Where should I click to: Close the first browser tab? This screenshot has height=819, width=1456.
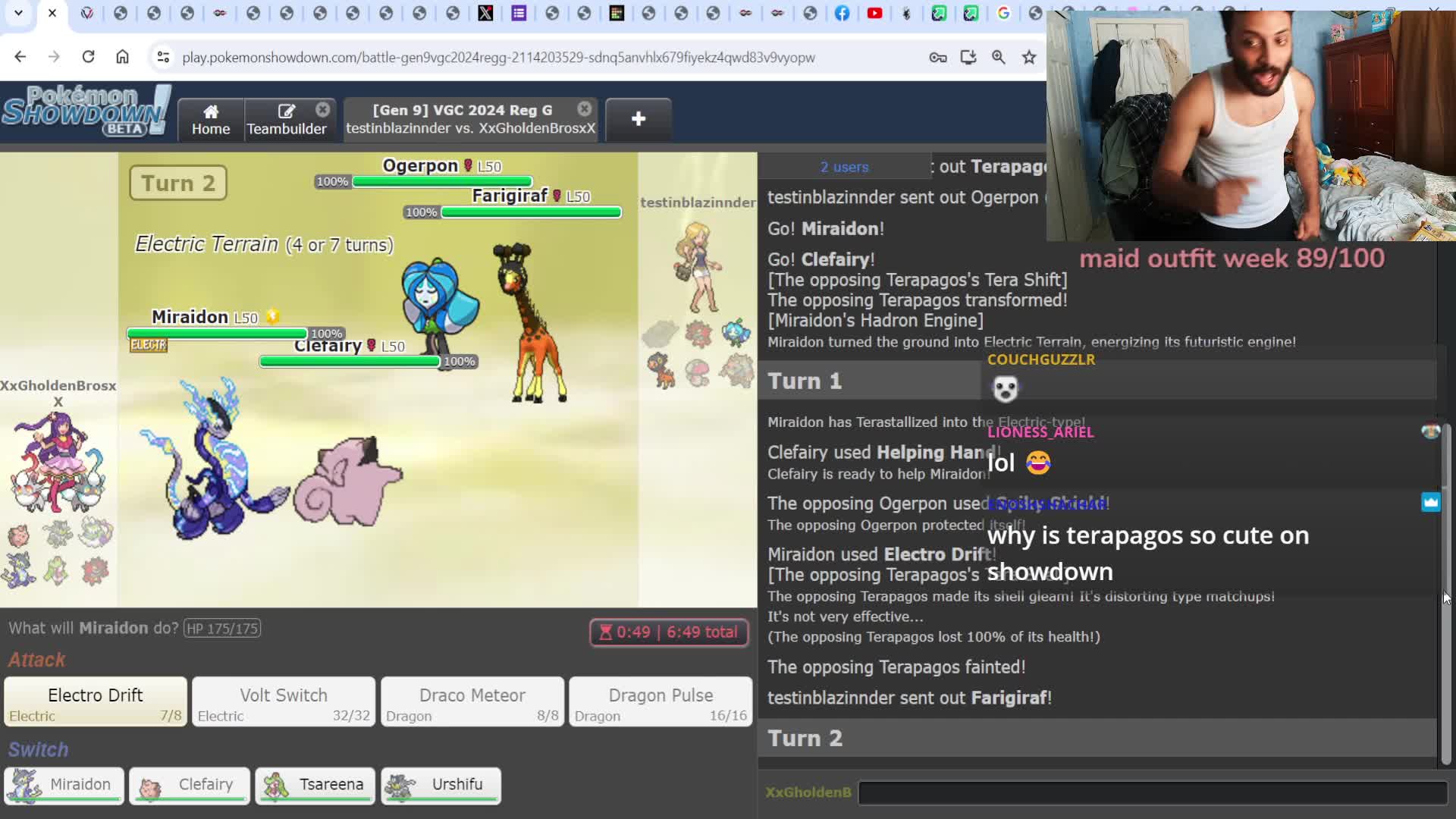point(52,13)
